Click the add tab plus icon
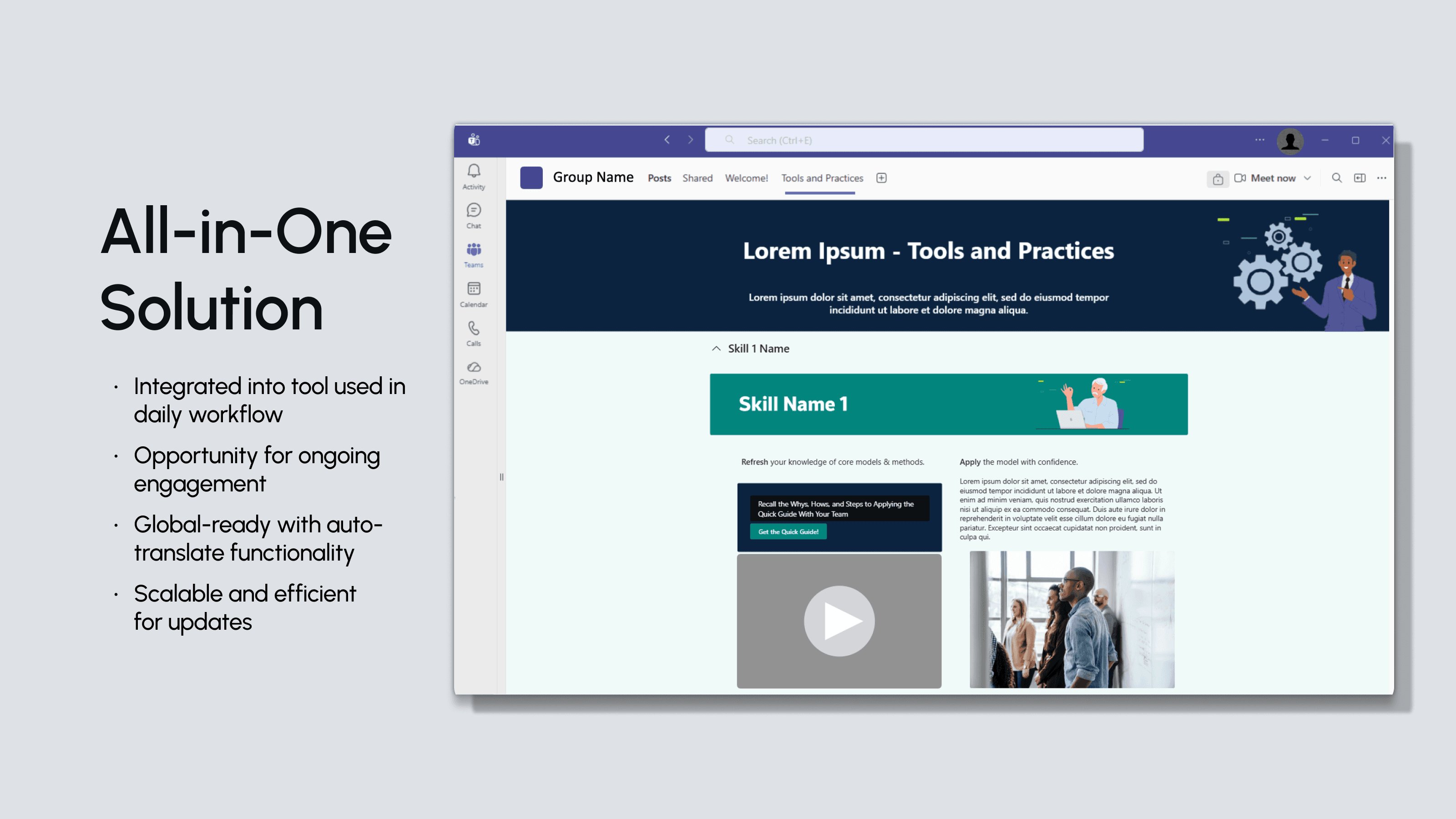 (881, 178)
